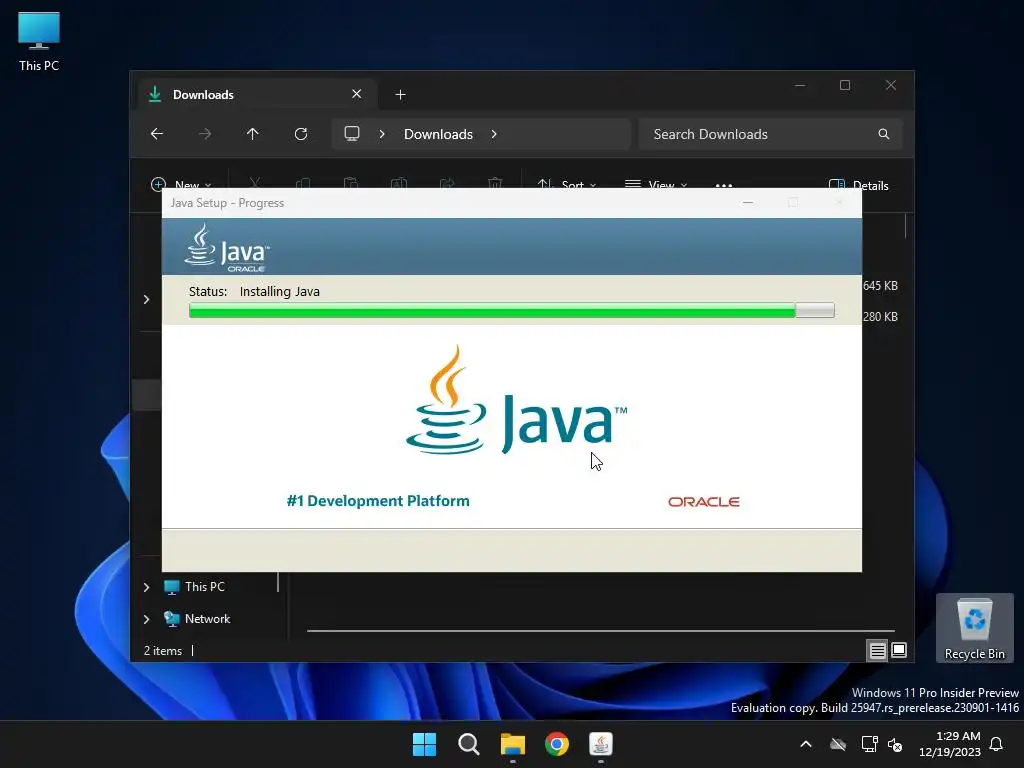Open the network tray icon

(x=869, y=744)
